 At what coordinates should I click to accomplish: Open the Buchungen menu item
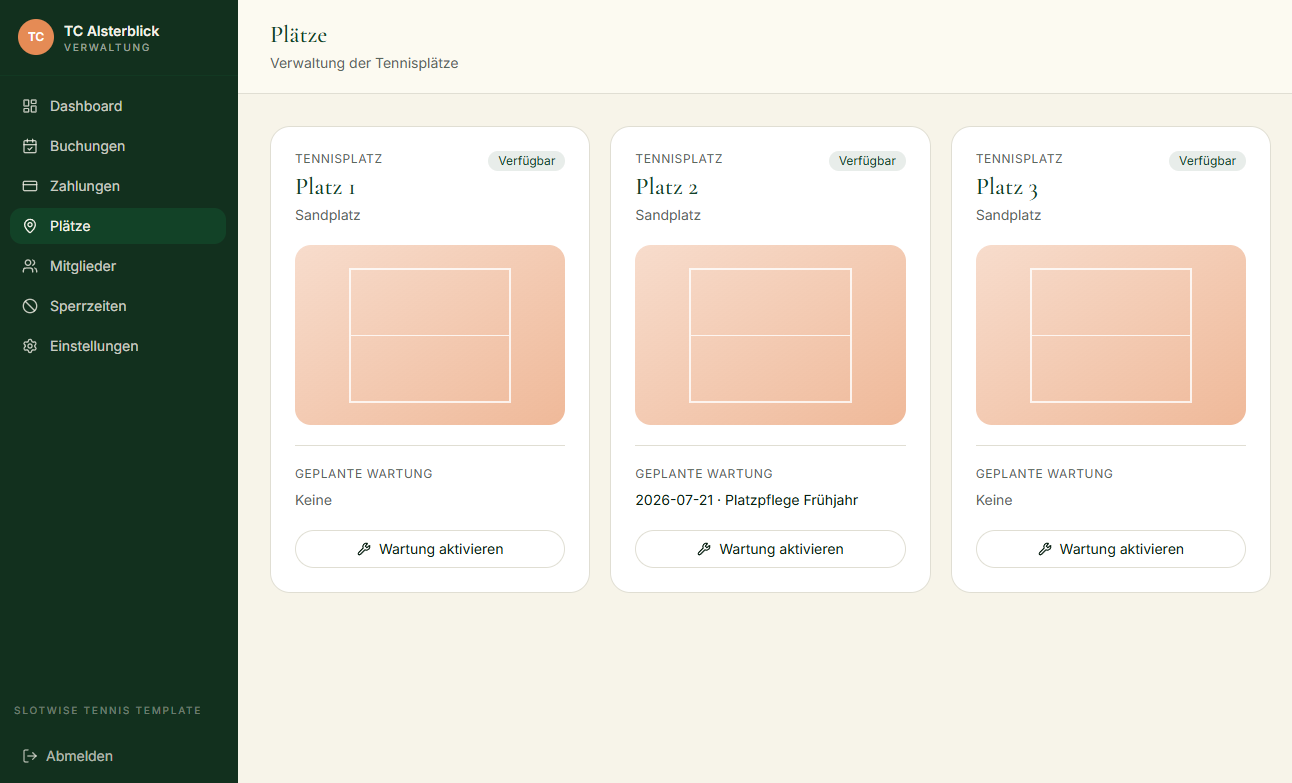click(118, 146)
